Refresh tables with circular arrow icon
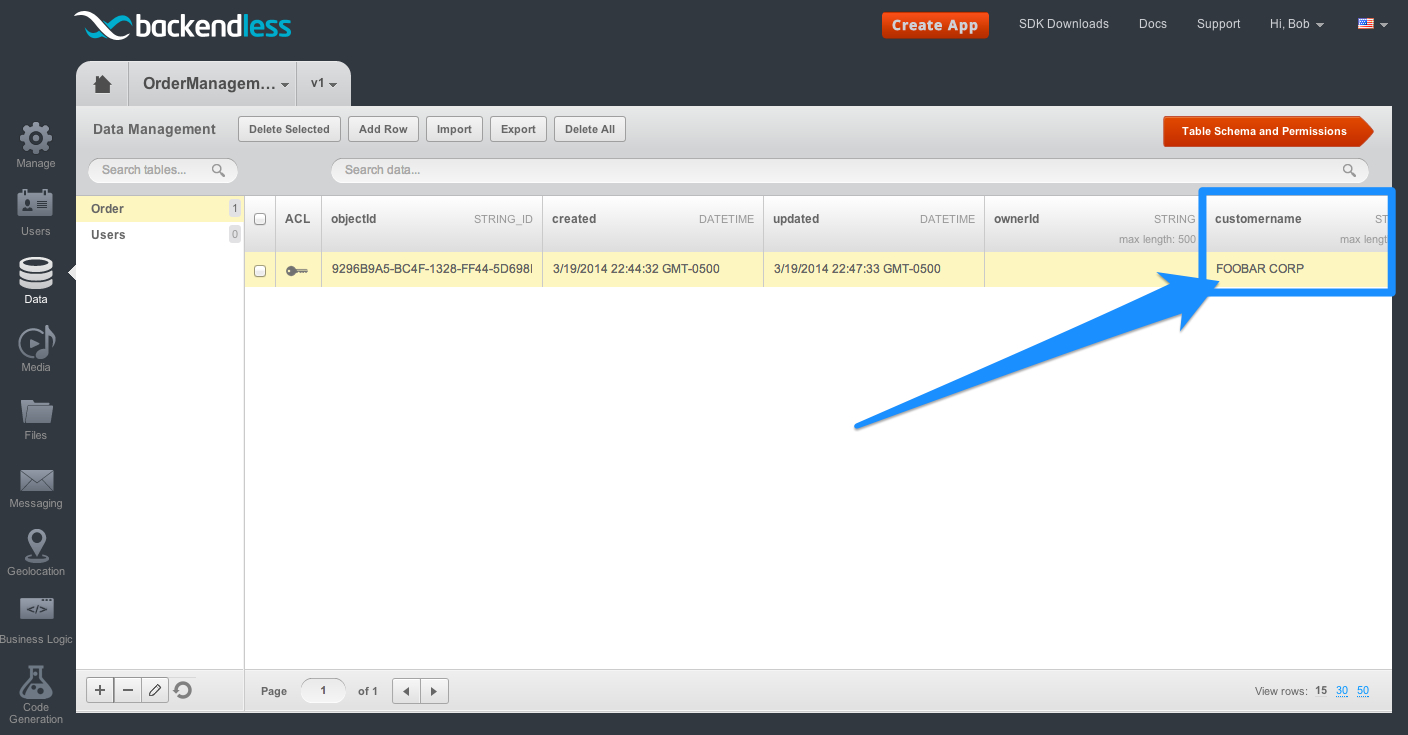 point(183,690)
